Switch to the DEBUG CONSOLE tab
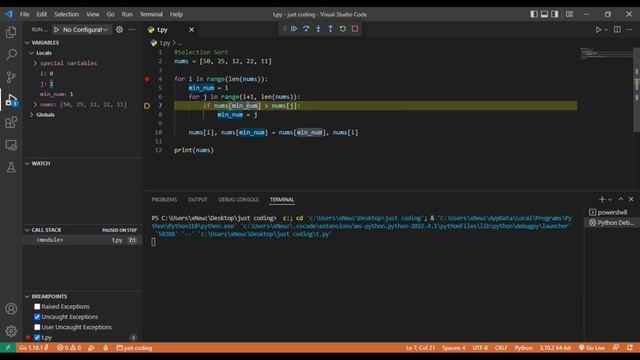Screen dimensions: 640x360 (x=239, y=200)
